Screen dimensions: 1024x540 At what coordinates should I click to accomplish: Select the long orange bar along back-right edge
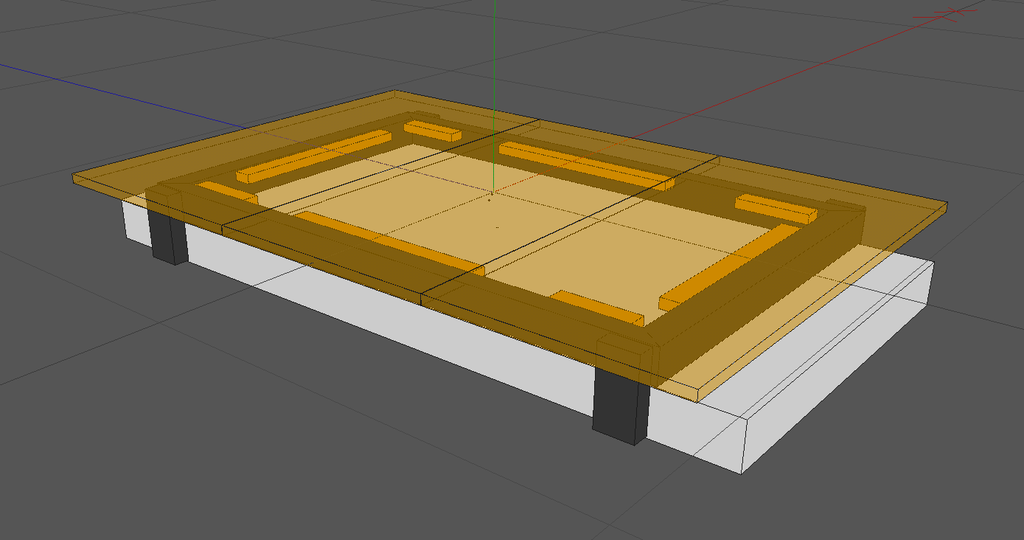coord(585,164)
